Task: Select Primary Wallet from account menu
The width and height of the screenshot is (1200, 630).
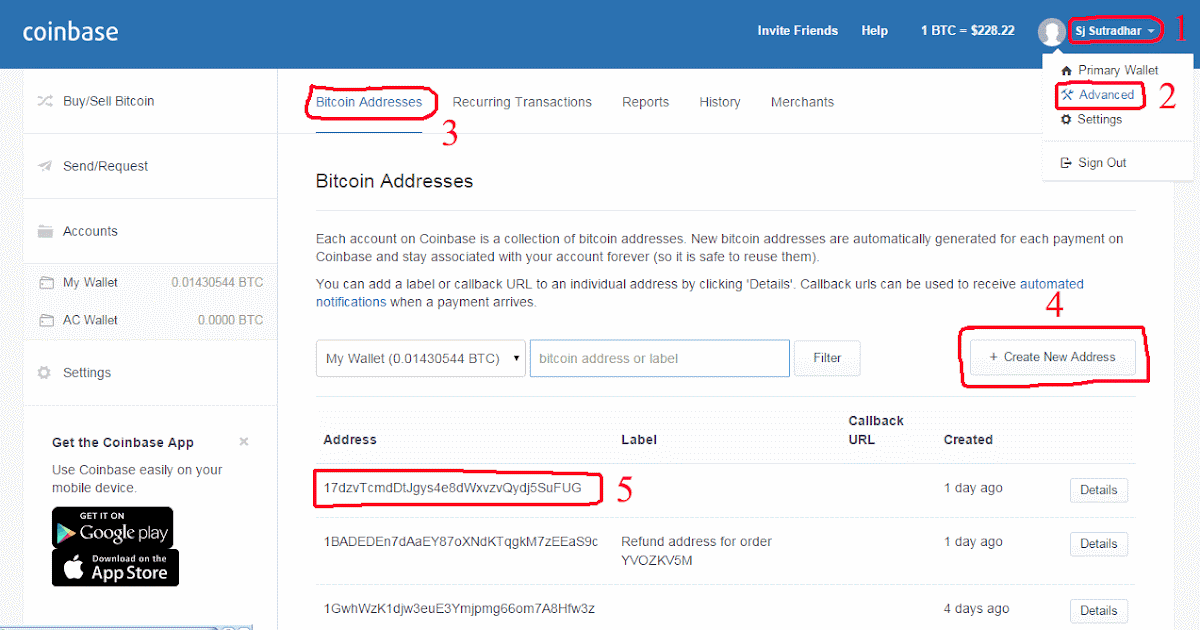Action: point(1118,71)
